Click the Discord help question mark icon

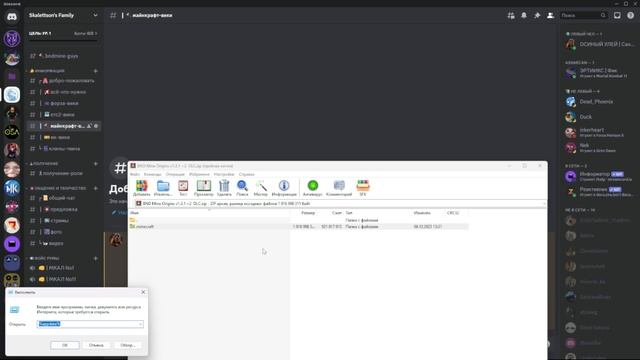(631, 16)
